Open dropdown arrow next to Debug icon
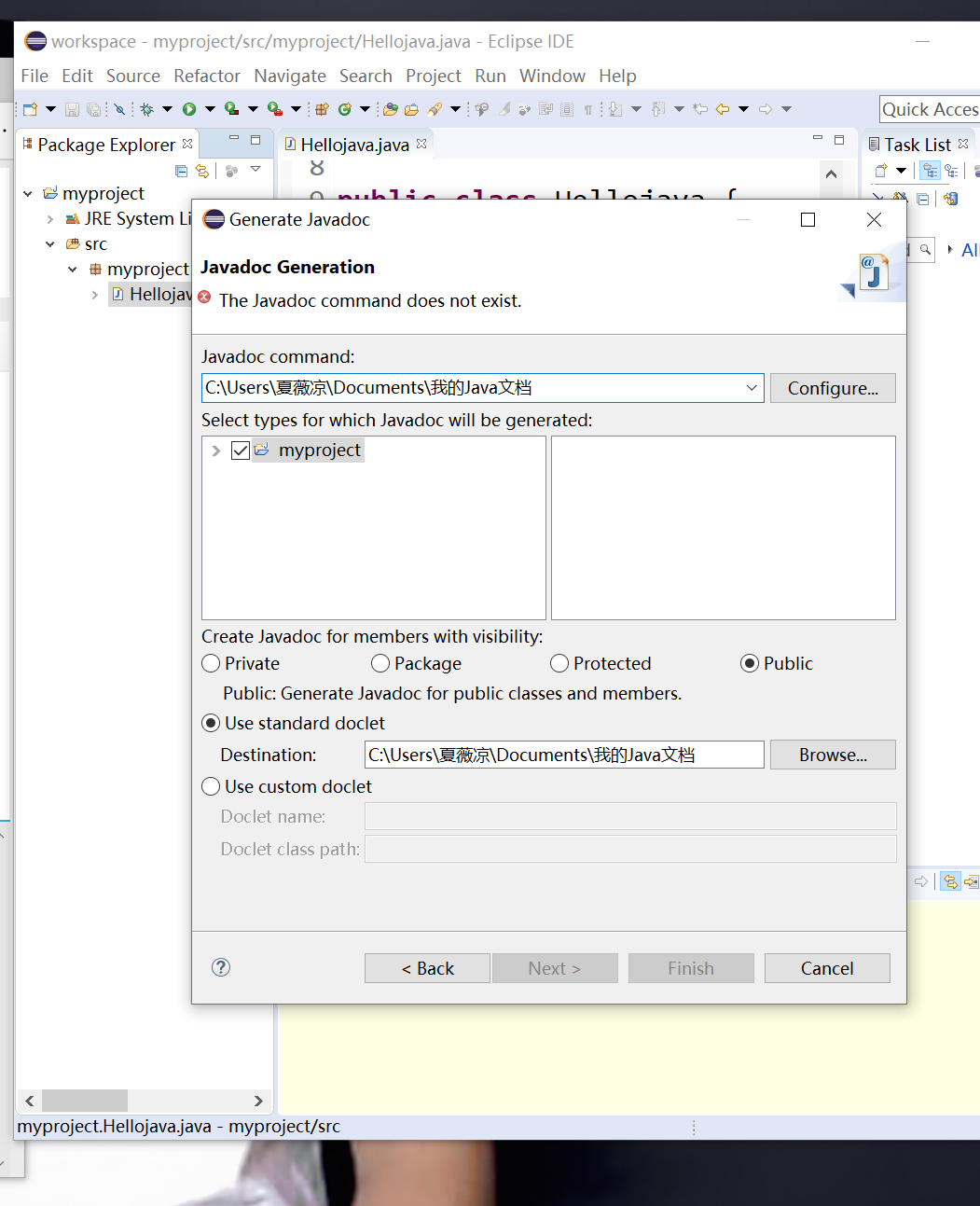The height and width of the screenshot is (1206, 980). pos(167,109)
